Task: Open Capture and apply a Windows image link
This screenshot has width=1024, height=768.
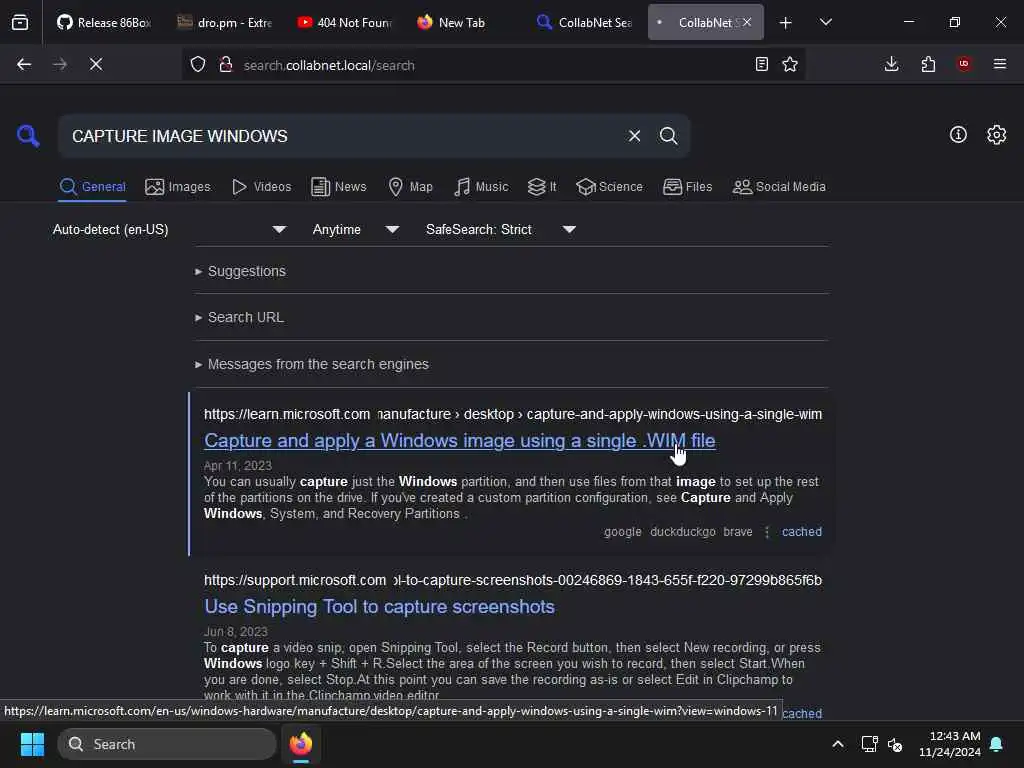Action: [x=460, y=441]
